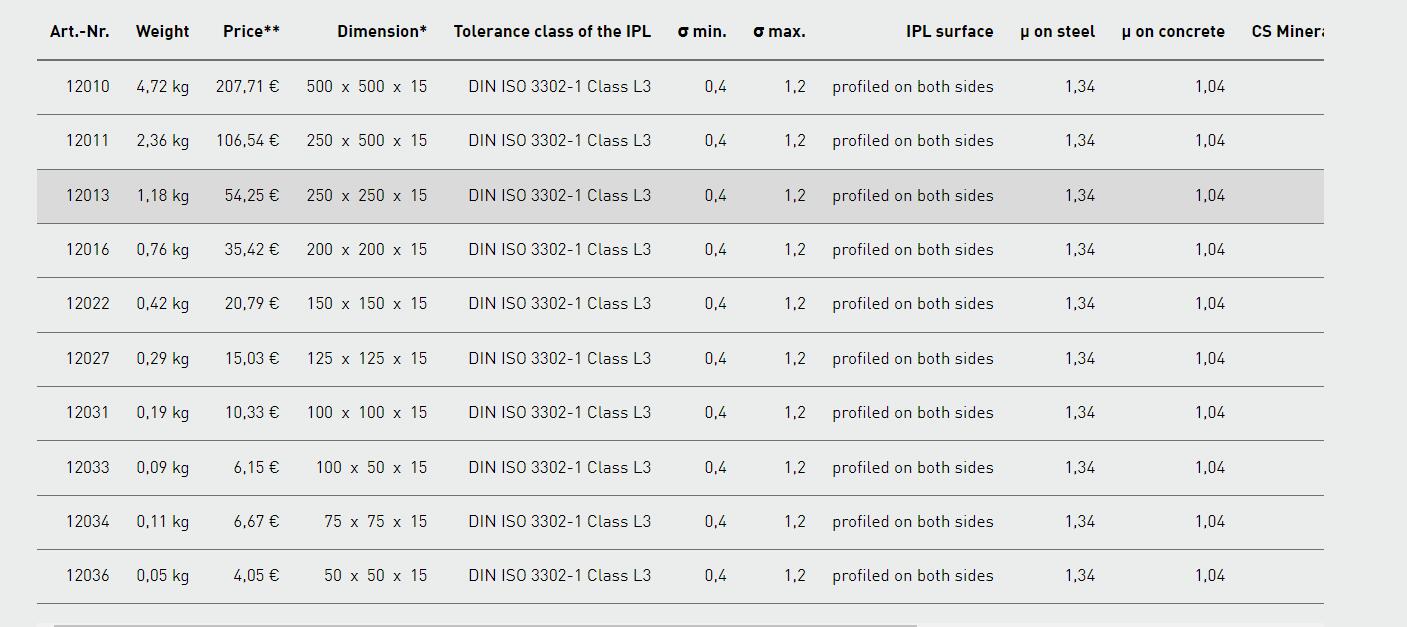Choose article 12034
Viewport: 1407px width, 627px height.
(x=680, y=522)
